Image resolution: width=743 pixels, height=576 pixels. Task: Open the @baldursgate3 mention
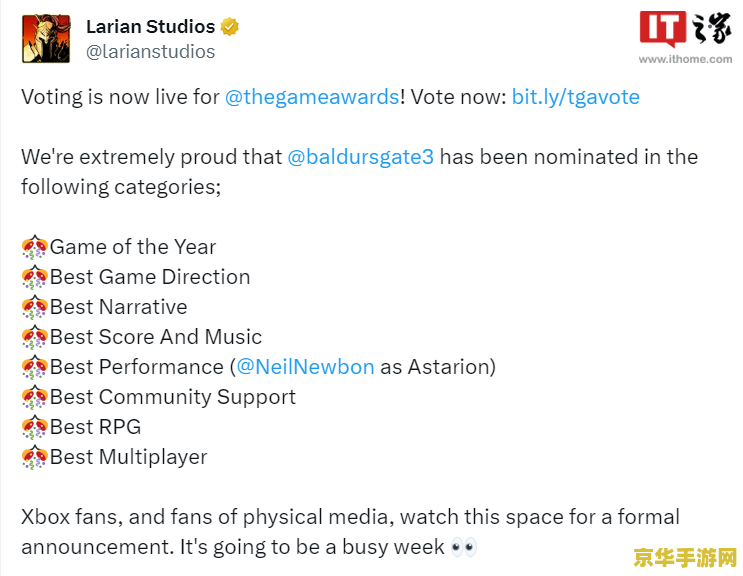click(x=361, y=157)
